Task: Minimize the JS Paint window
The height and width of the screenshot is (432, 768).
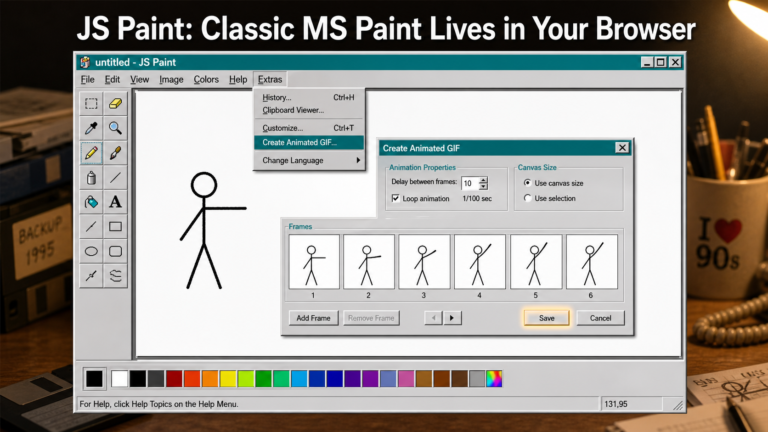Action: tap(647, 62)
